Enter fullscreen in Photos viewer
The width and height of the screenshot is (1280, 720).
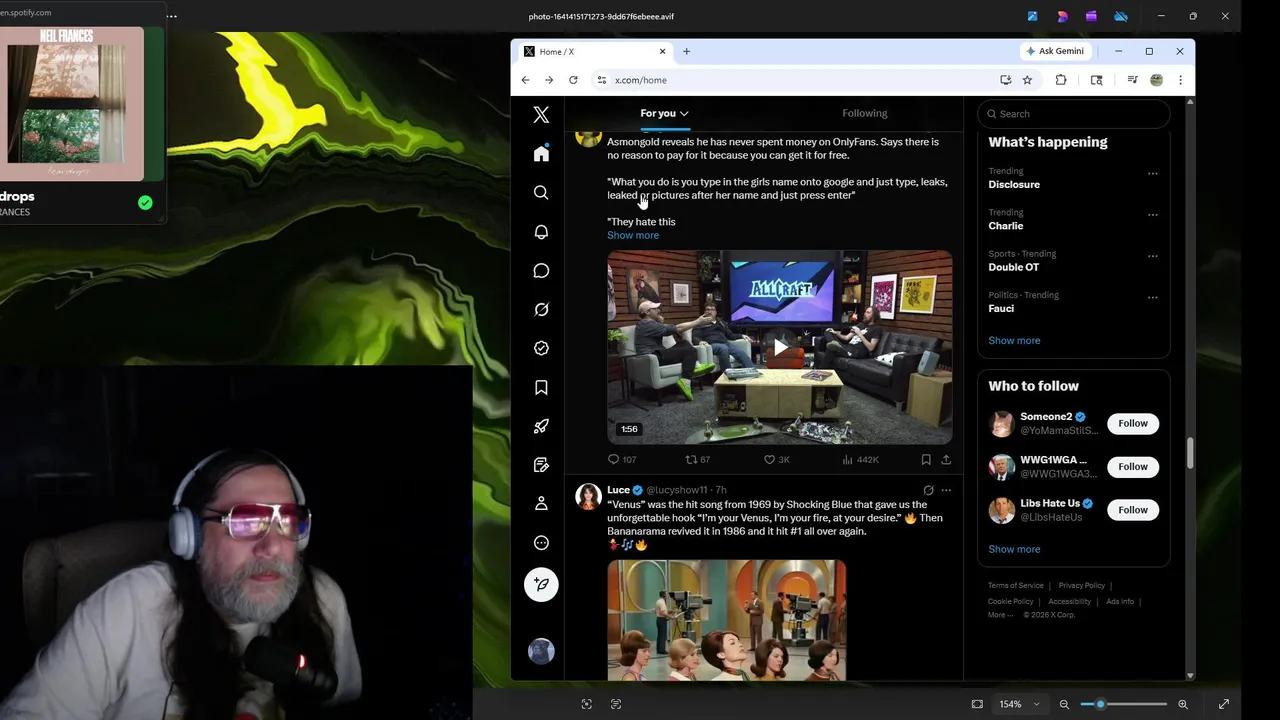pos(1223,704)
